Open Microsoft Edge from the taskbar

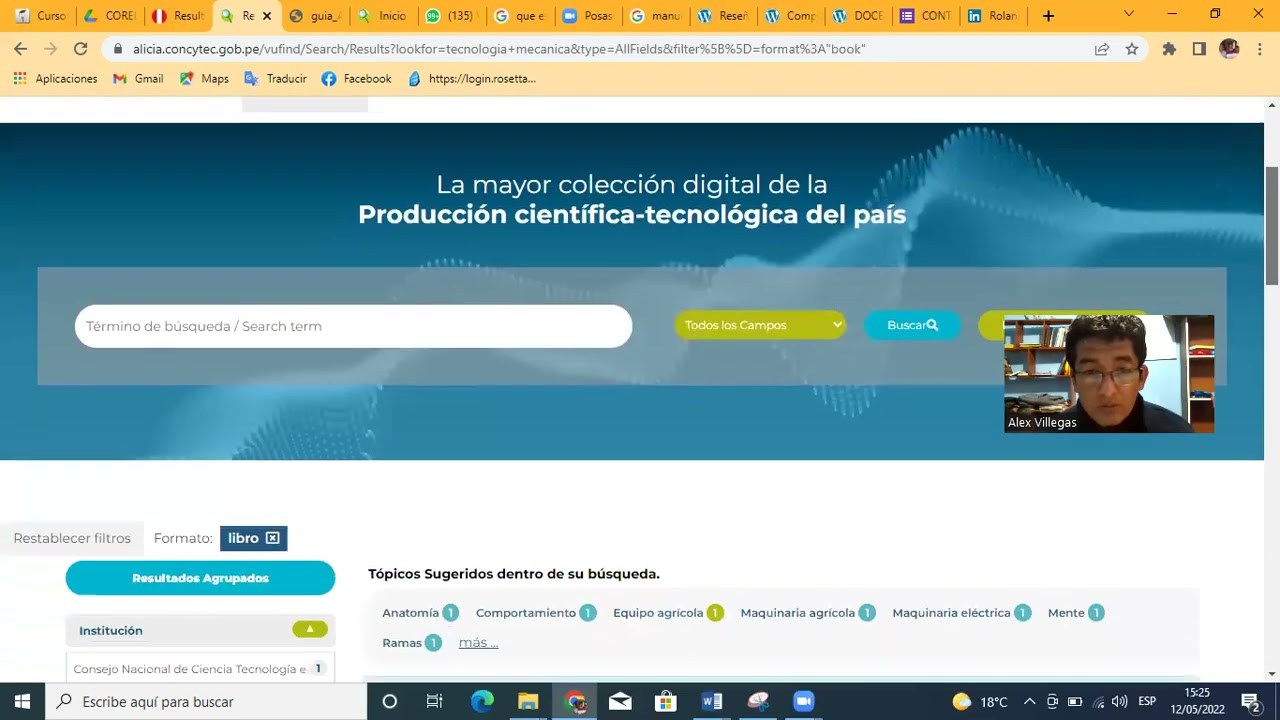[x=482, y=701]
